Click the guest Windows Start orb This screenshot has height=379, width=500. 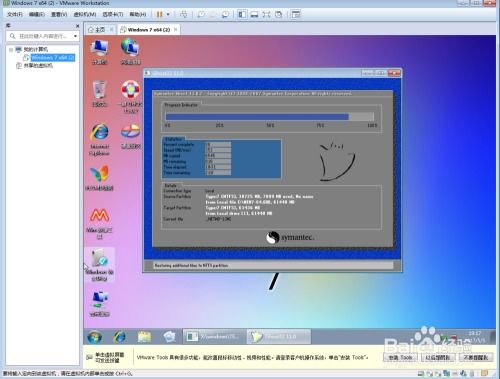point(95,337)
